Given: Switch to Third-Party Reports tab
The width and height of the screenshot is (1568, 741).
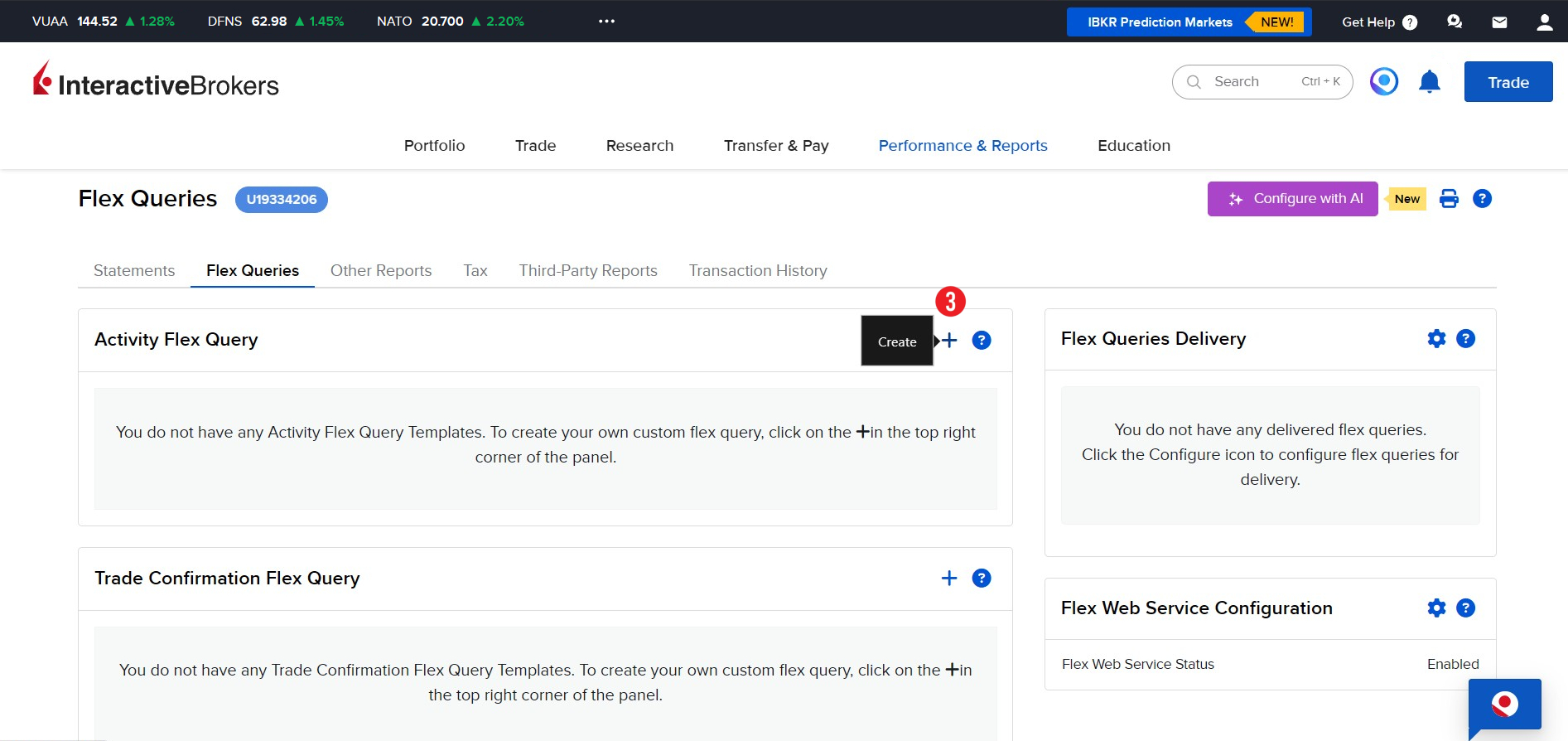Looking at the screenshot, I should [x=588, y=271].
